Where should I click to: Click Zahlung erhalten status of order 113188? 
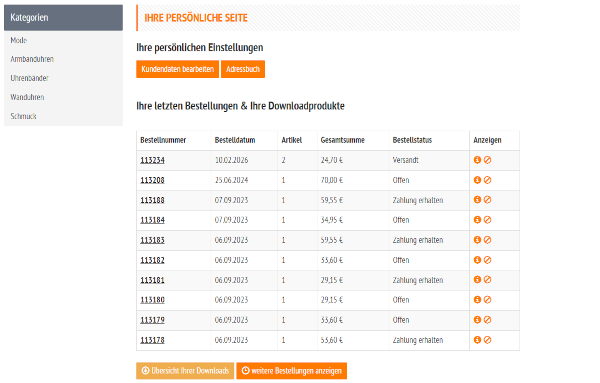418,200
